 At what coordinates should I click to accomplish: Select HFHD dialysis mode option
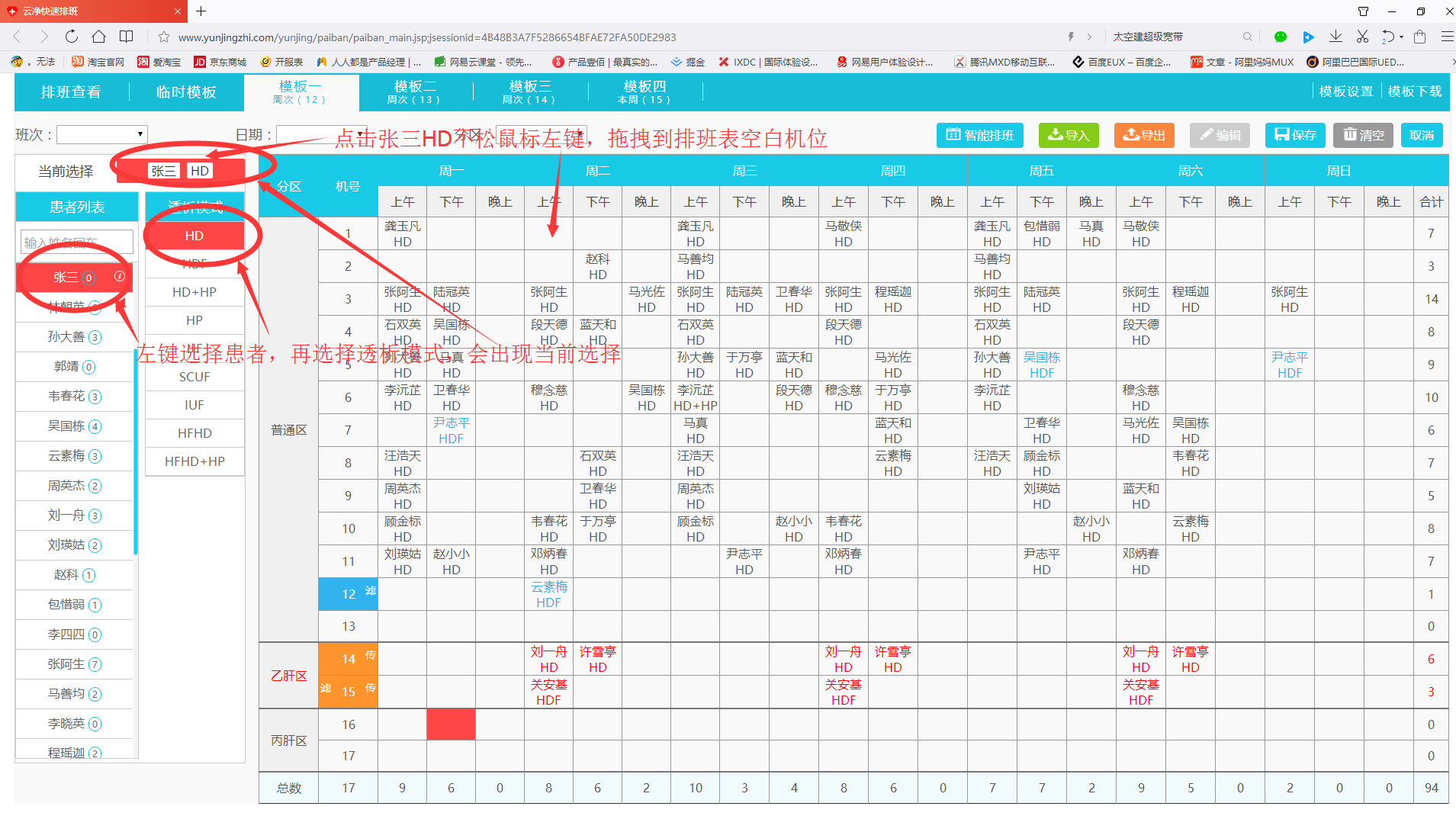tap(194, 433)
